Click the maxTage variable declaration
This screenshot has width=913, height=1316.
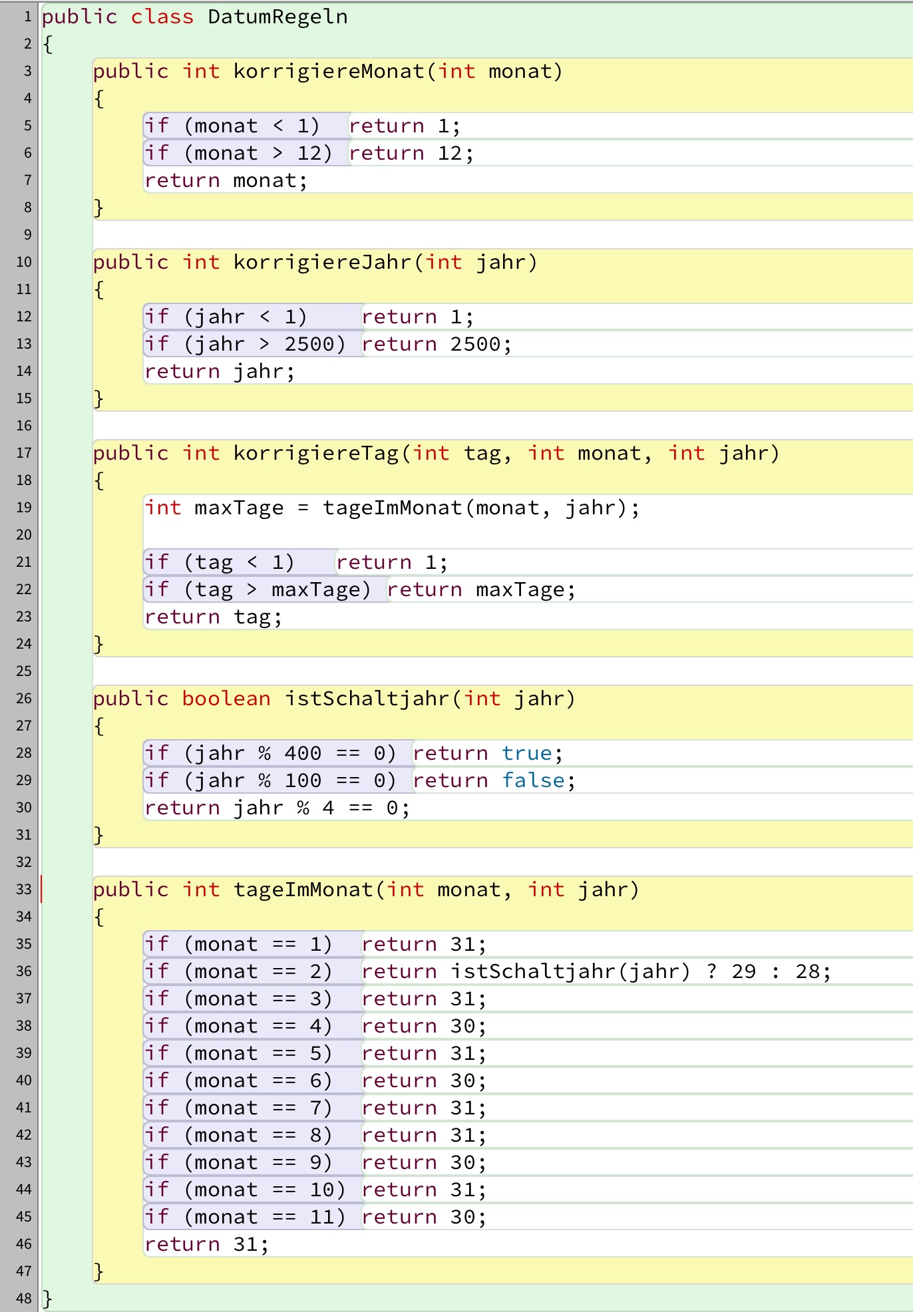tap(239, 508)
